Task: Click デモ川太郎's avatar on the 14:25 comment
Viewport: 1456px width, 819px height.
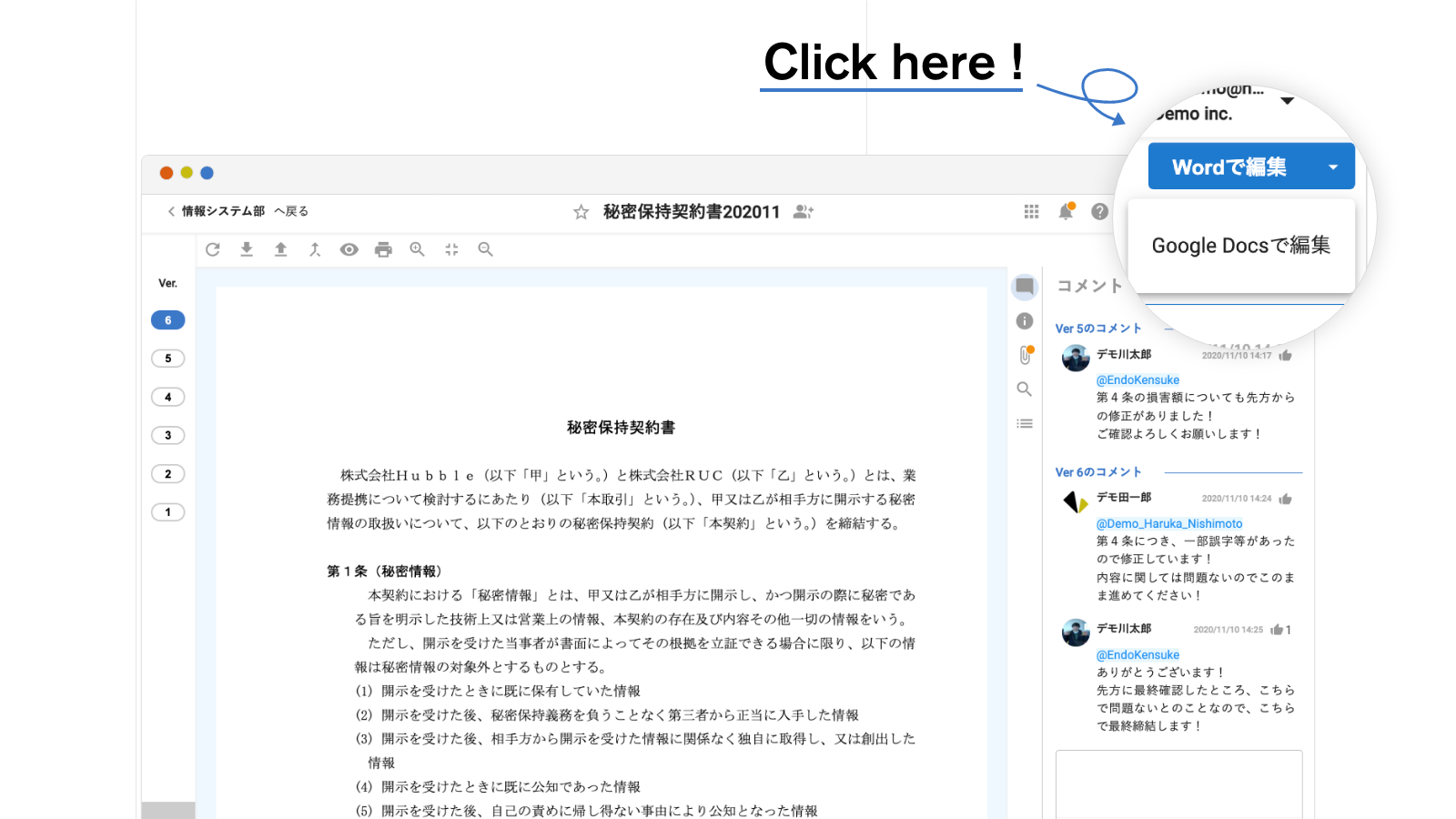Action: (1076, 632)
